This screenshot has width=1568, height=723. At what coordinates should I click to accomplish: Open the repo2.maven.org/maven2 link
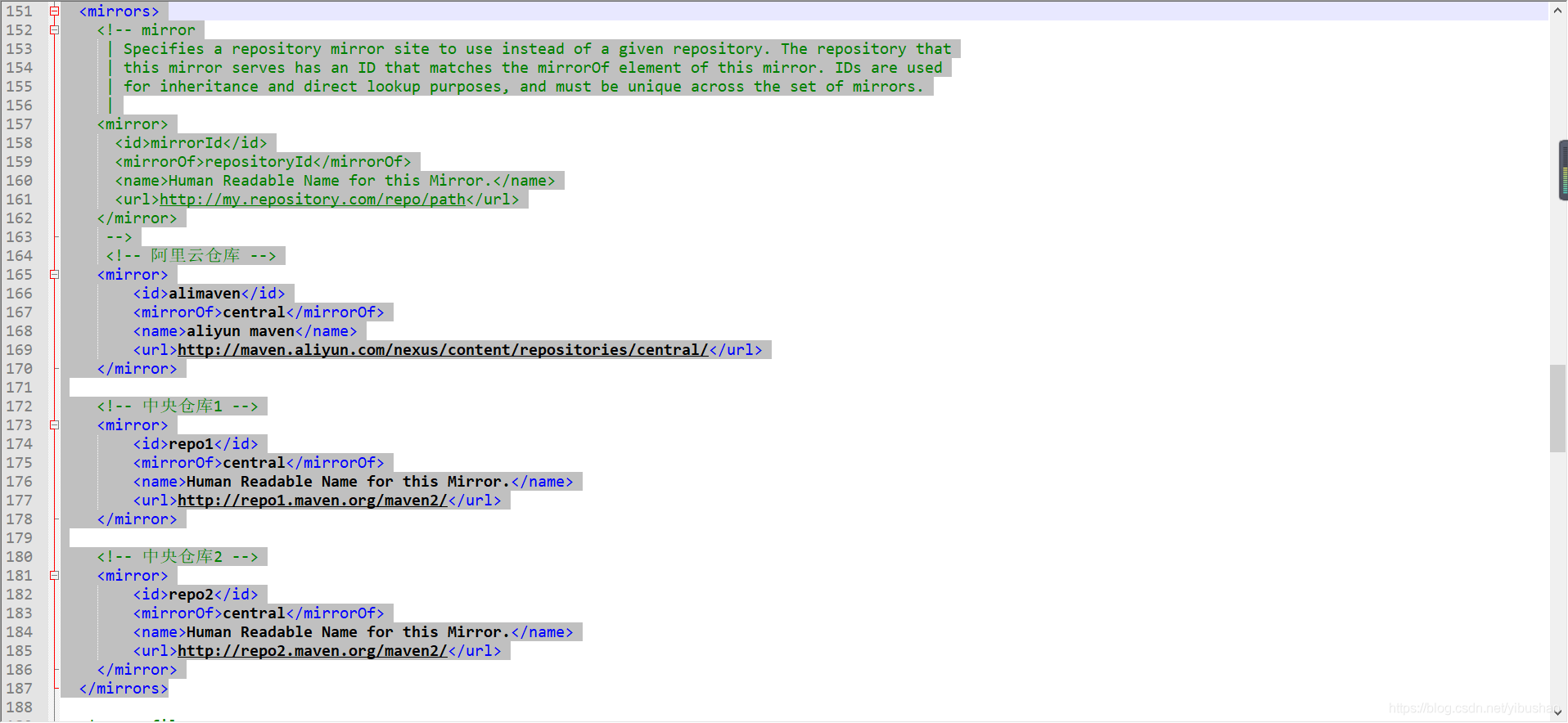[313, 651]
